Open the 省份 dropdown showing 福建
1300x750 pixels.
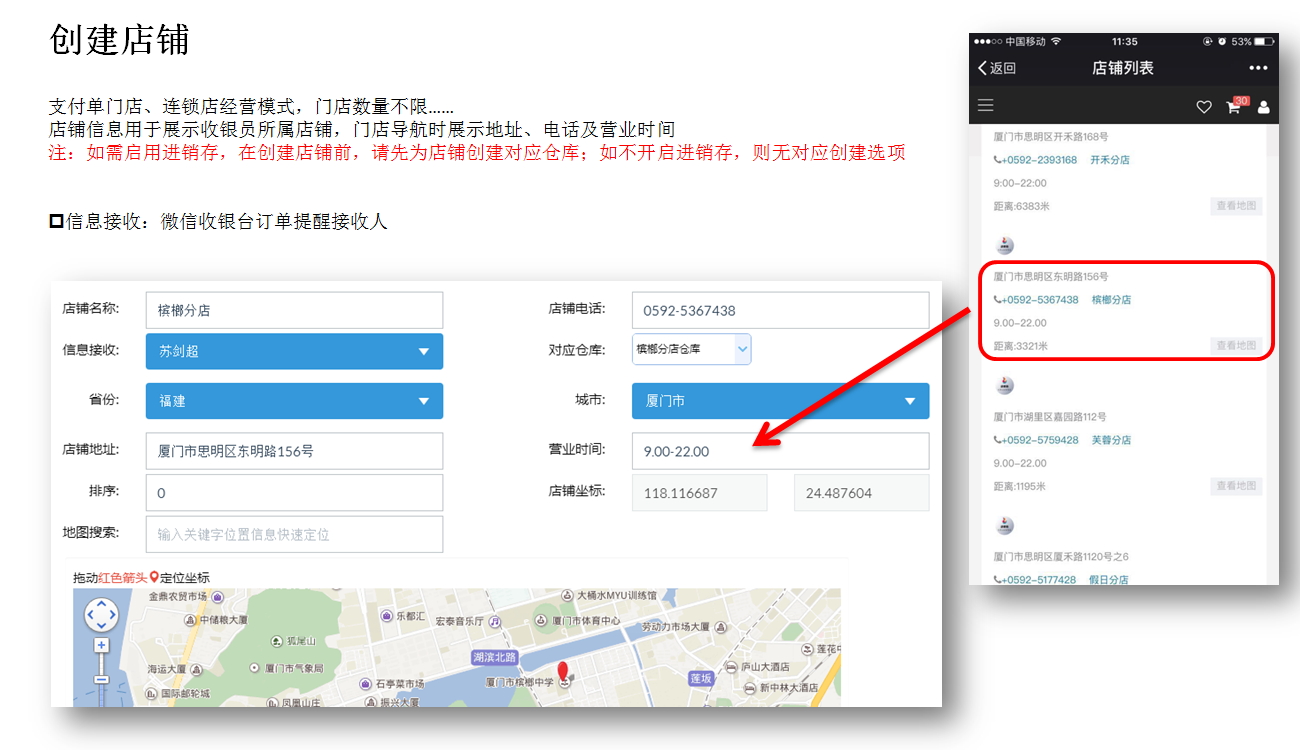tap(294, 401)
